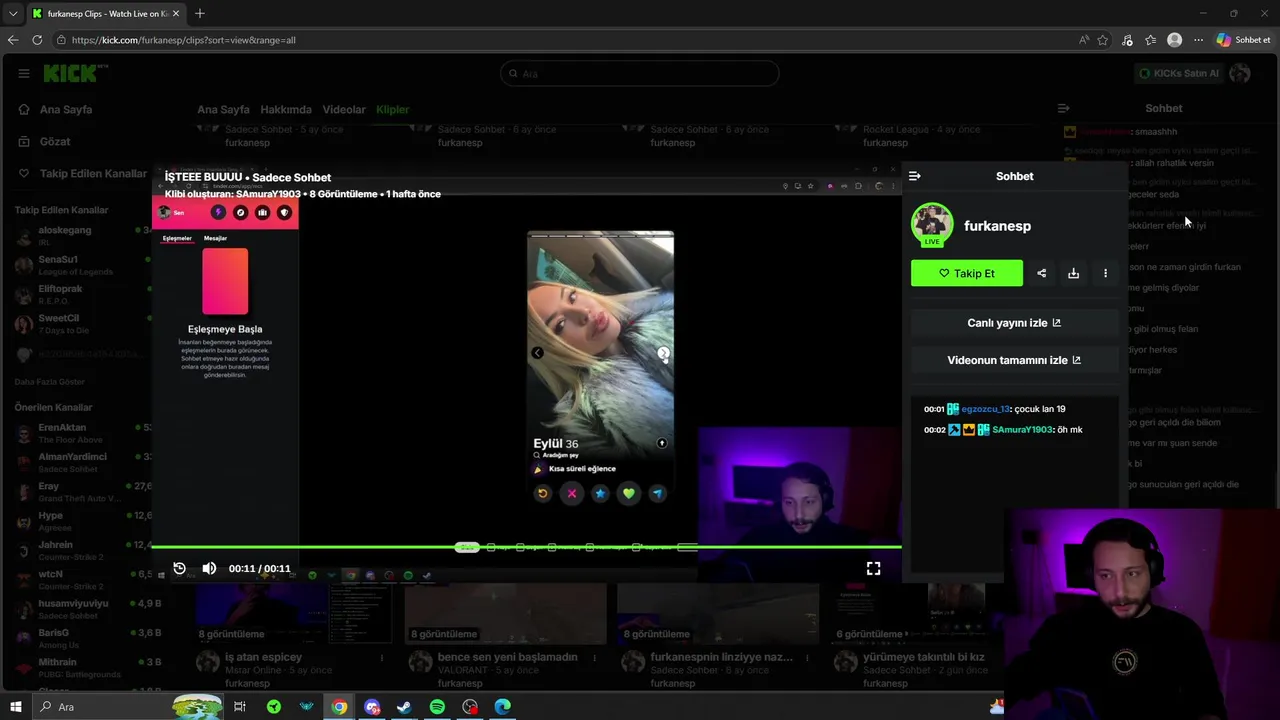Switch to channel Ana Sayfa tab
The image size is (1280, 720).
click(223, 109)
